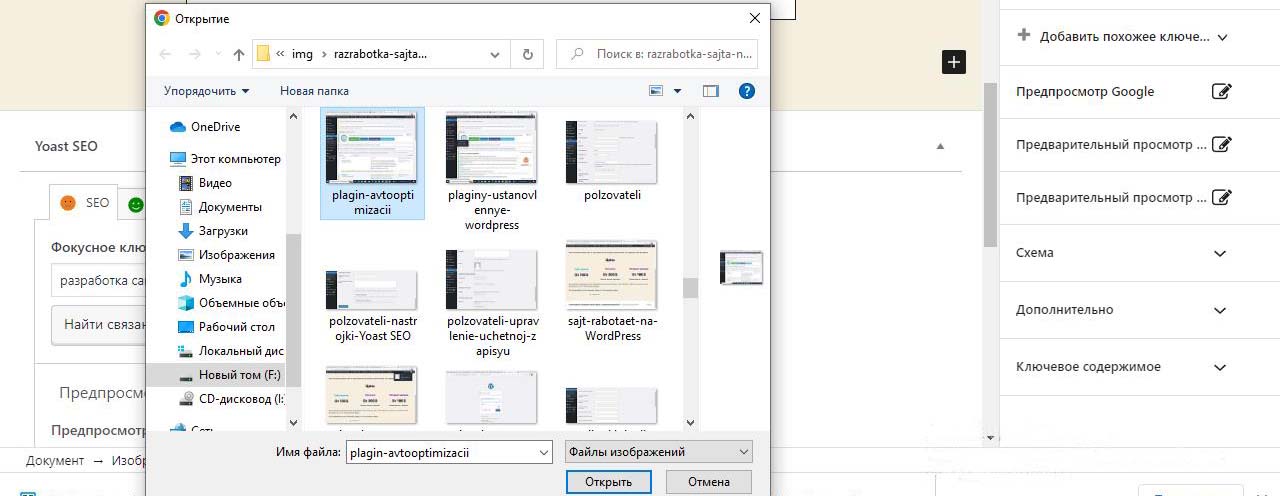The image size is (1280, 496).
Task: Switch to the SEO tab
Action: click(86, 203)
